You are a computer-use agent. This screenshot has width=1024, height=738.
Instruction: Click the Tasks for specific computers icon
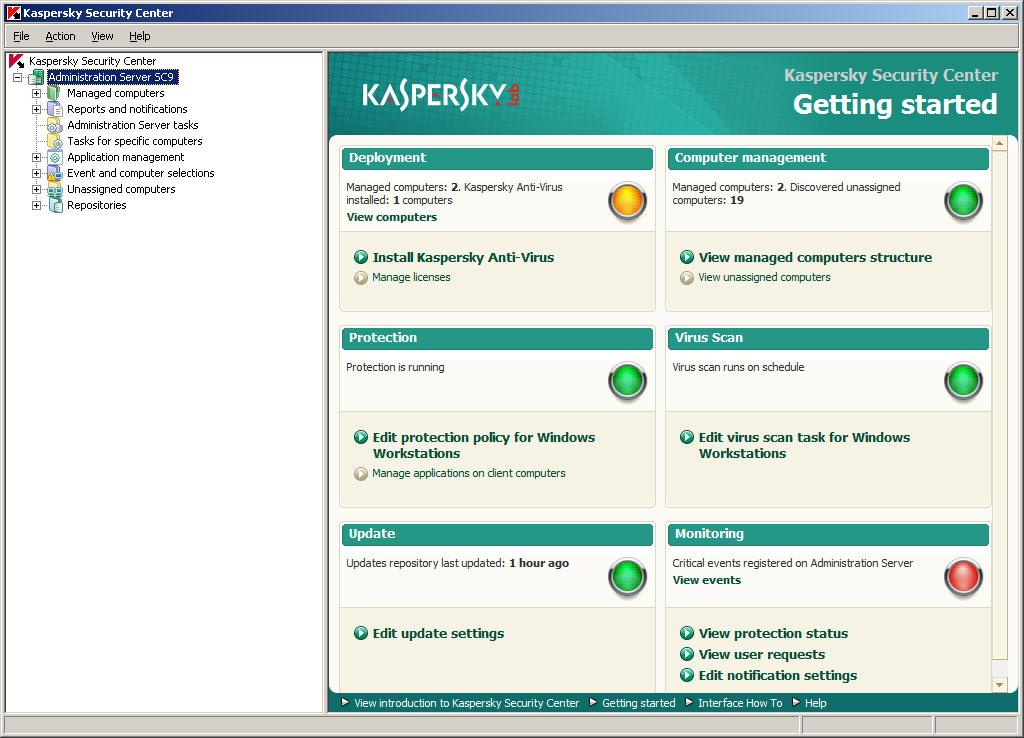[x=55, y=141]
